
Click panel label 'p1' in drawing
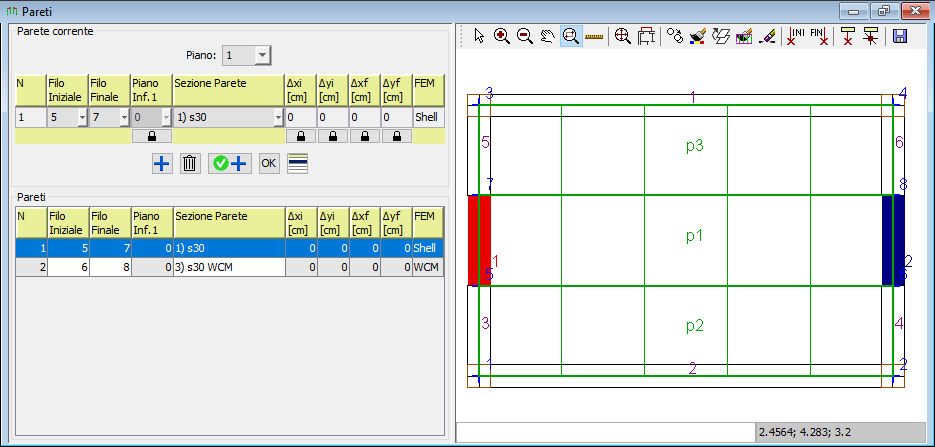[x=695, y=236]
